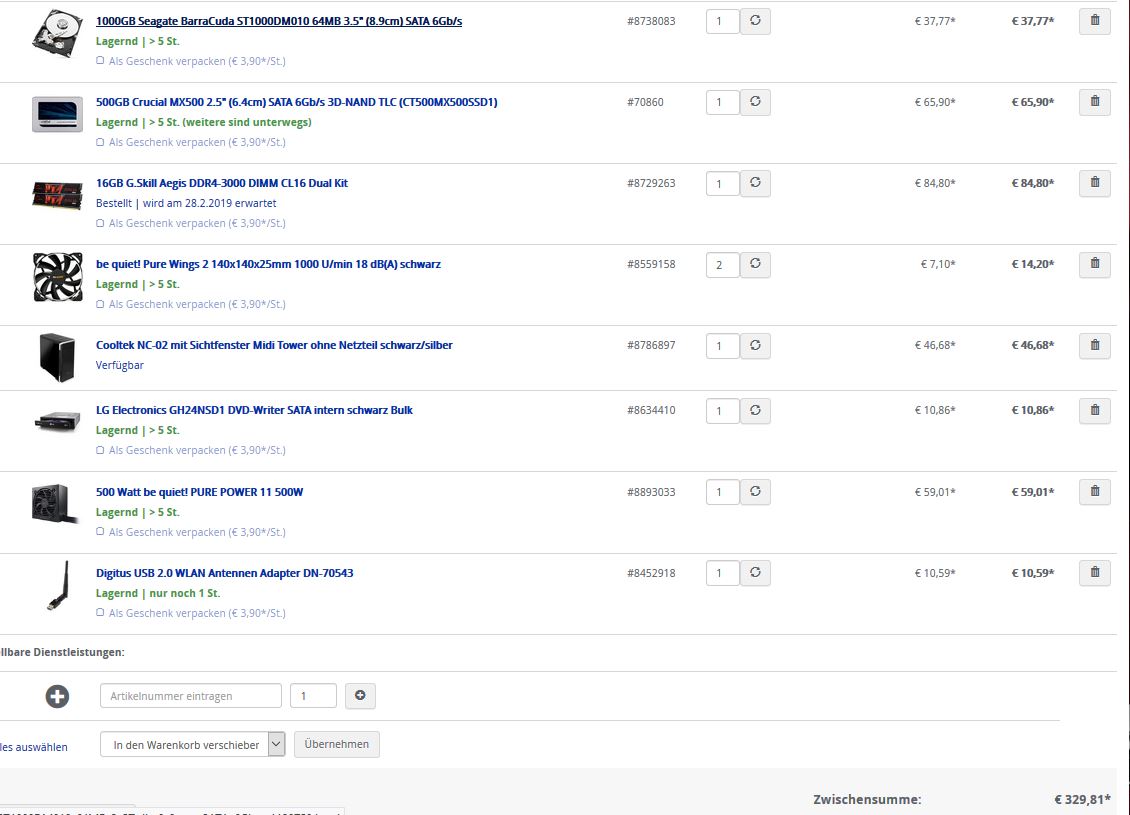The image size is (1130, 815).
Task: Click quantity field for Seagate BarraCuda
Action: [723, 21]
